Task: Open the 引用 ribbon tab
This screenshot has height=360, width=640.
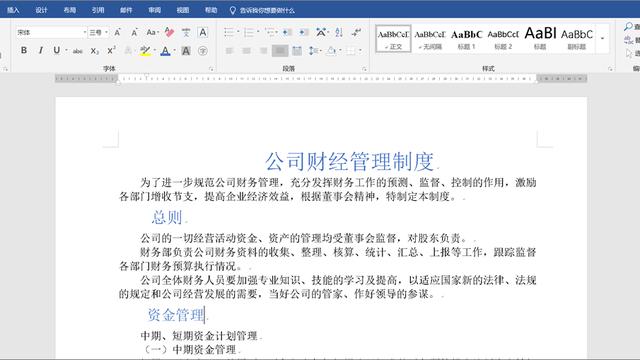Action: pos(98,10)
